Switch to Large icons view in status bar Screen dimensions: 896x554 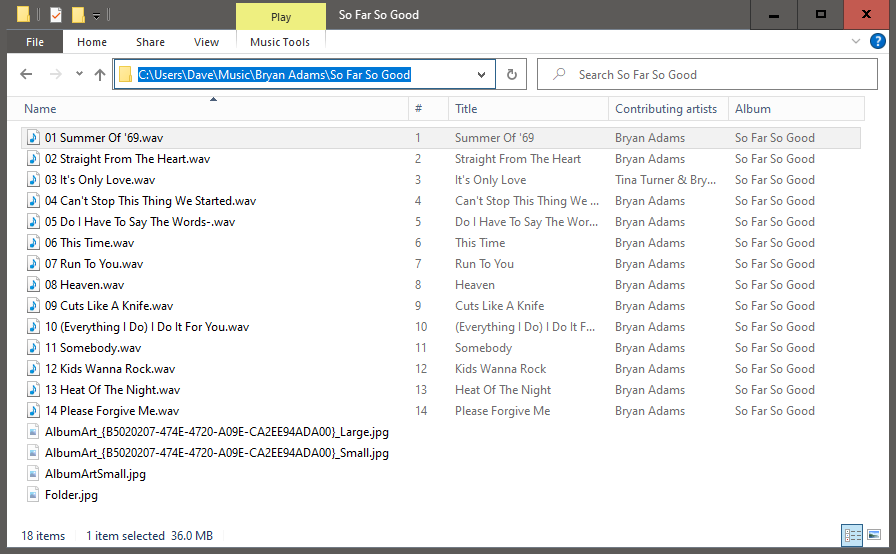click(x=874, y=536)
